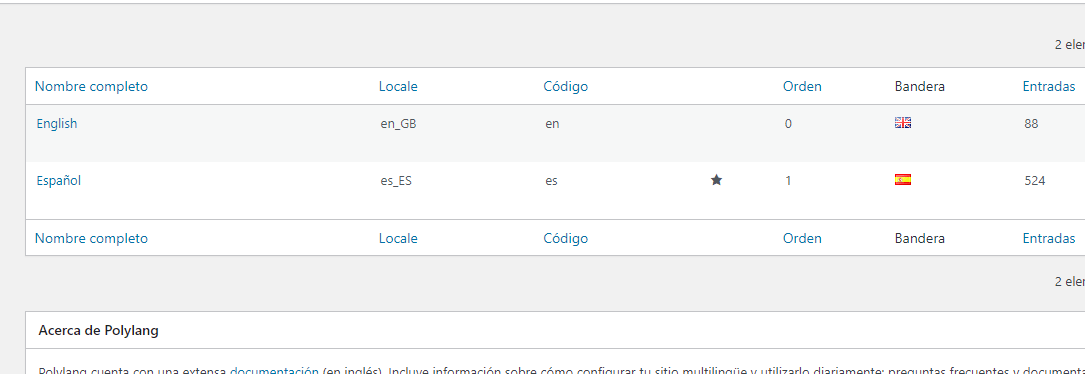Open the Polylang documentación link

pyautogui.click(x=274, y=371)
